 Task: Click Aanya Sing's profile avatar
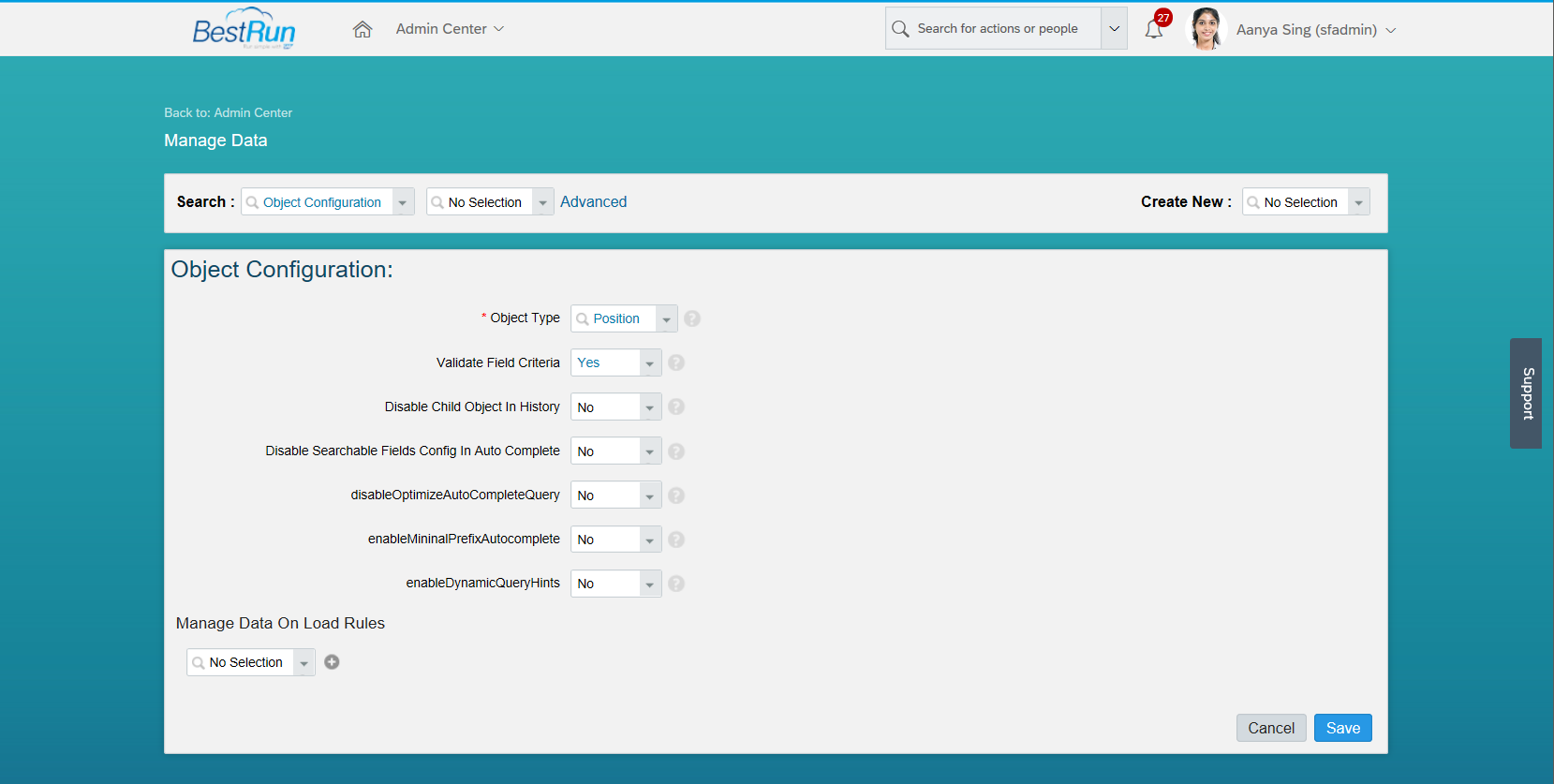tap(1206, 29)
